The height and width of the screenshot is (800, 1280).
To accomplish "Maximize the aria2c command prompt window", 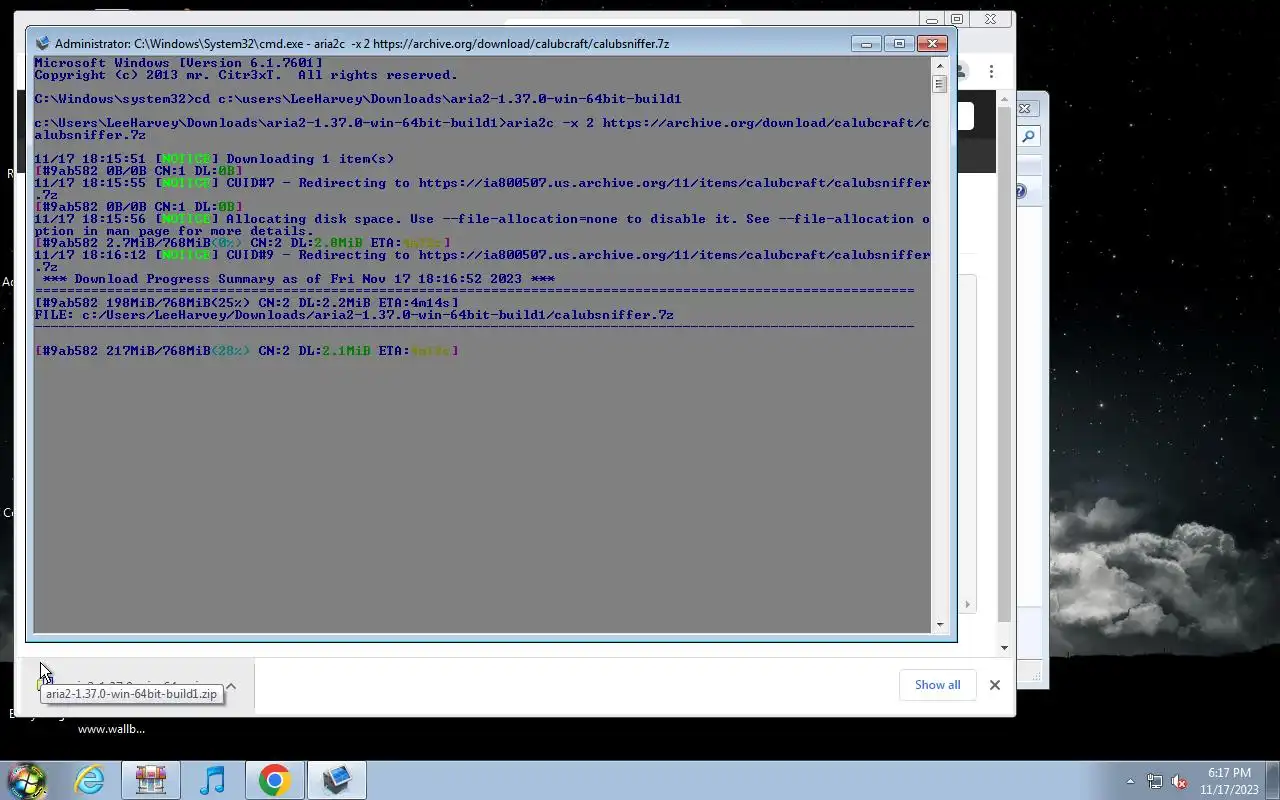I will click(x=899, y=44).
